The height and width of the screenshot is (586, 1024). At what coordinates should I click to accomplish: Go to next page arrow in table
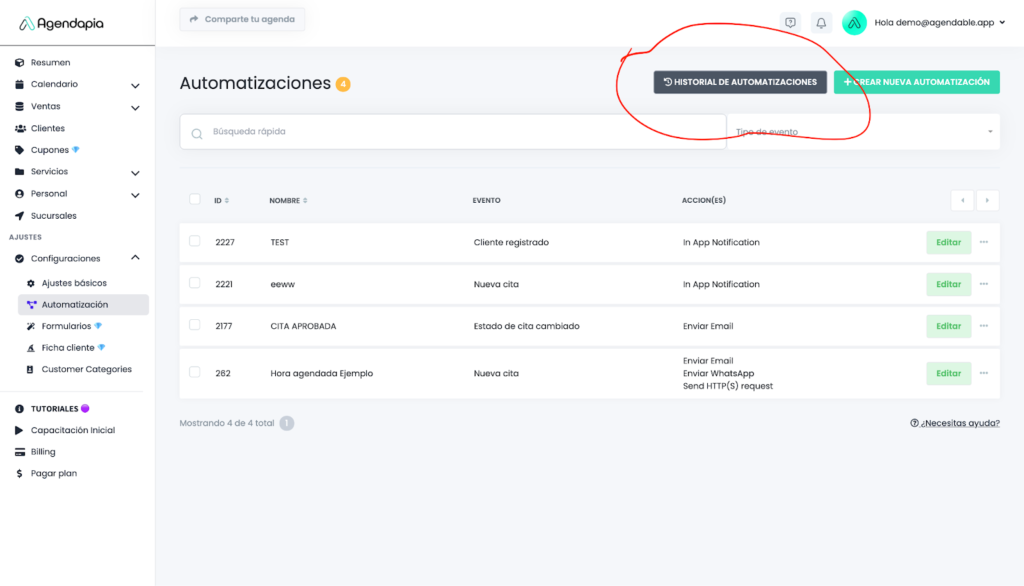[988, 200]
